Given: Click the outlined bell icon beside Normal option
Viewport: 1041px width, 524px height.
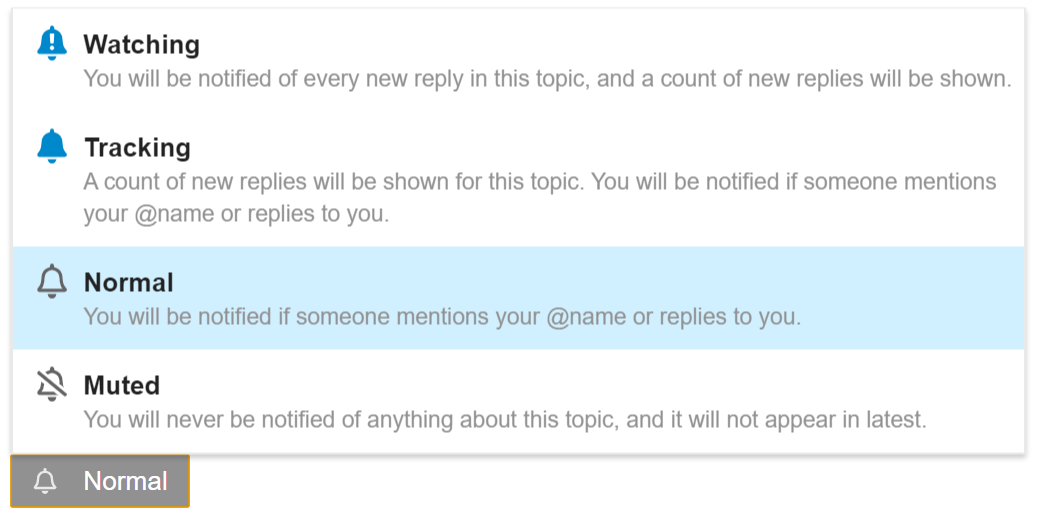Looking at the screenshot, I should (x=52, y=282).
